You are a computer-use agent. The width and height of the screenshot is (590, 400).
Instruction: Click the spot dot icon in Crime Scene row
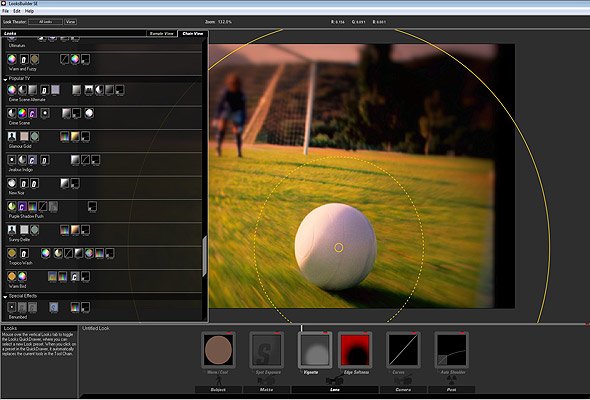click(x=45, y=113)
